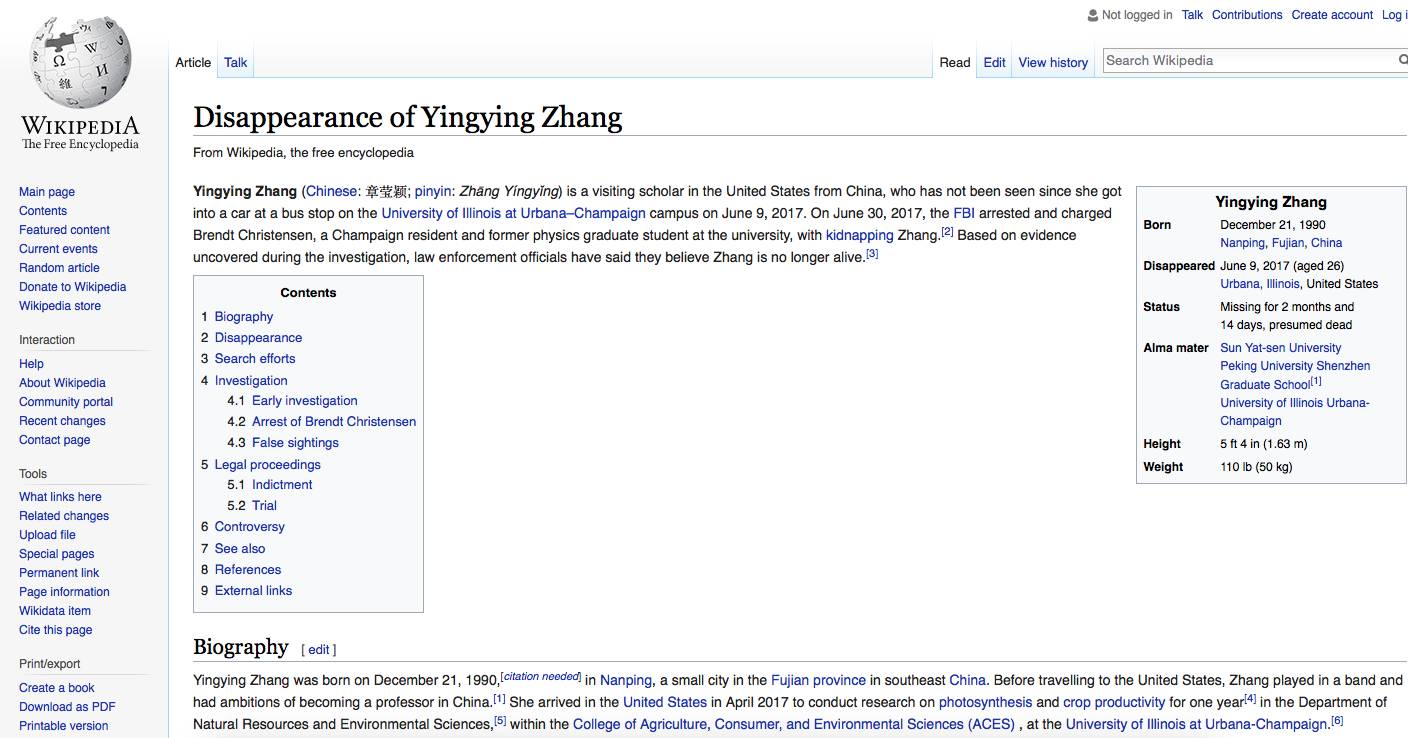This screenshot has height=738, width=1408.
Task: Open Peking University Shenzhen Graduate School link
Action: (x=1295, y=375)
